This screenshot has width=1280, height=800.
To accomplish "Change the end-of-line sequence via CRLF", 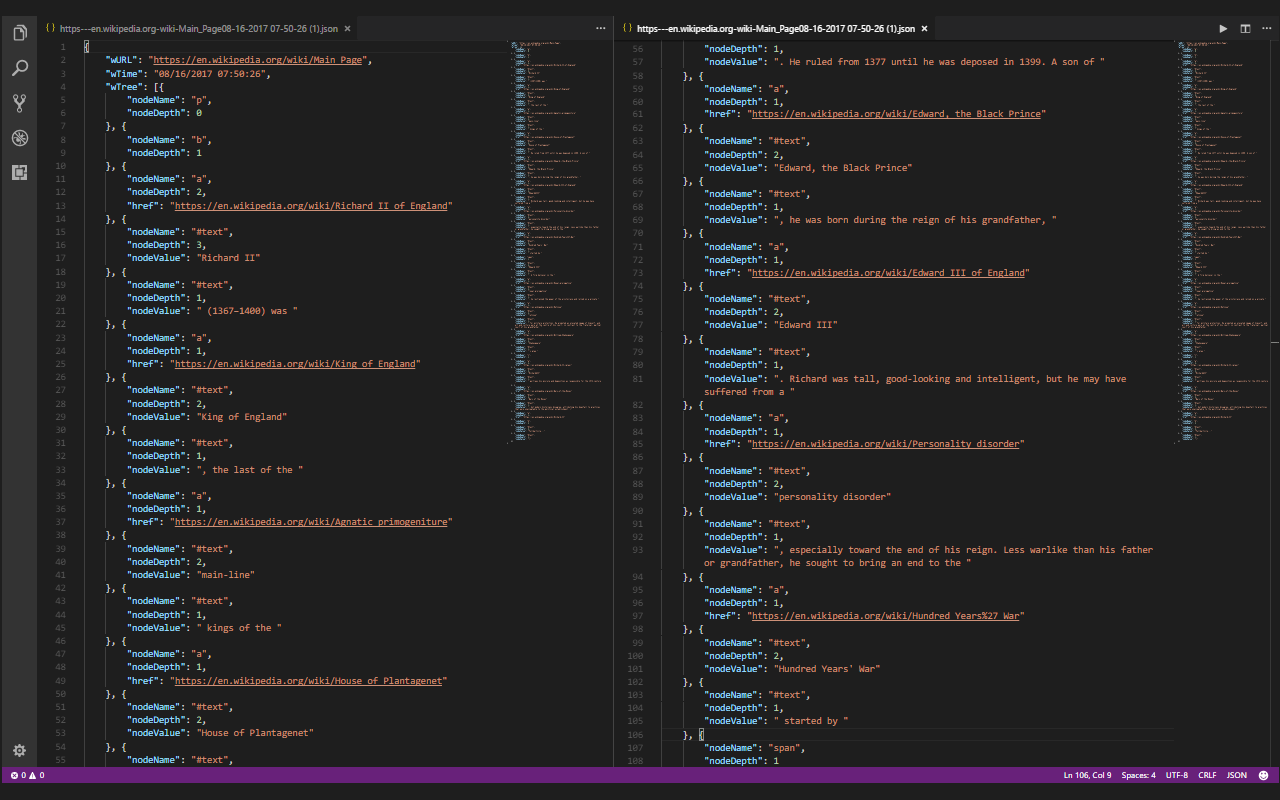I will coord(1207,775).
